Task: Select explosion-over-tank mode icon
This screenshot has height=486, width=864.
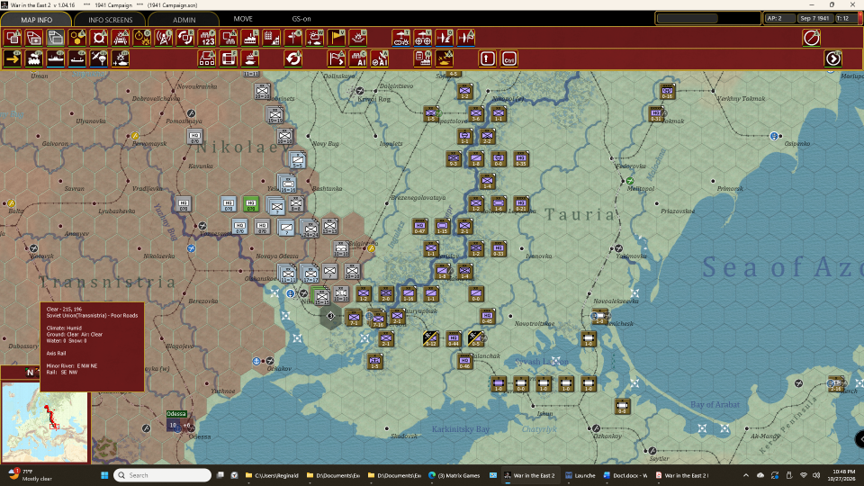Action: [120, 58]
